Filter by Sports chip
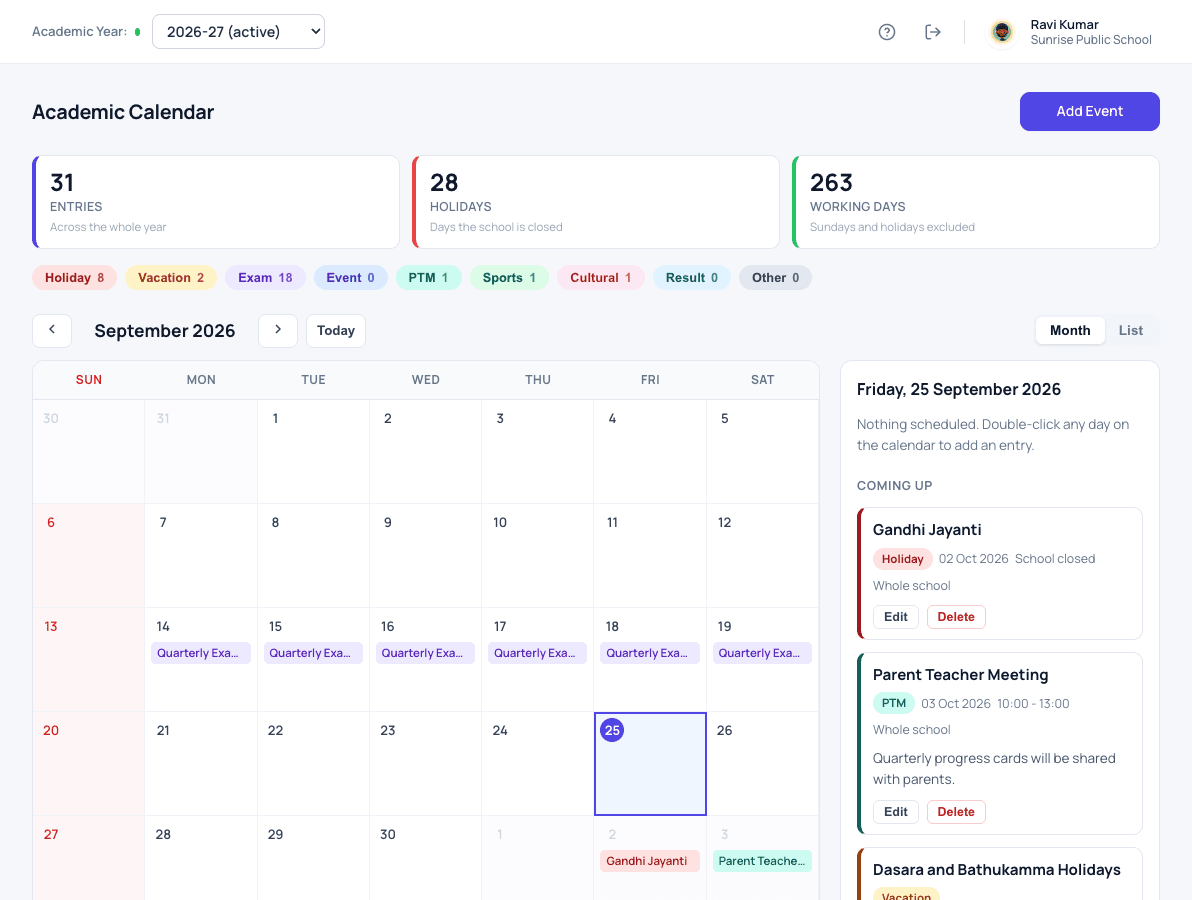The image size is (1192, 900). click(x=509, y=277)
